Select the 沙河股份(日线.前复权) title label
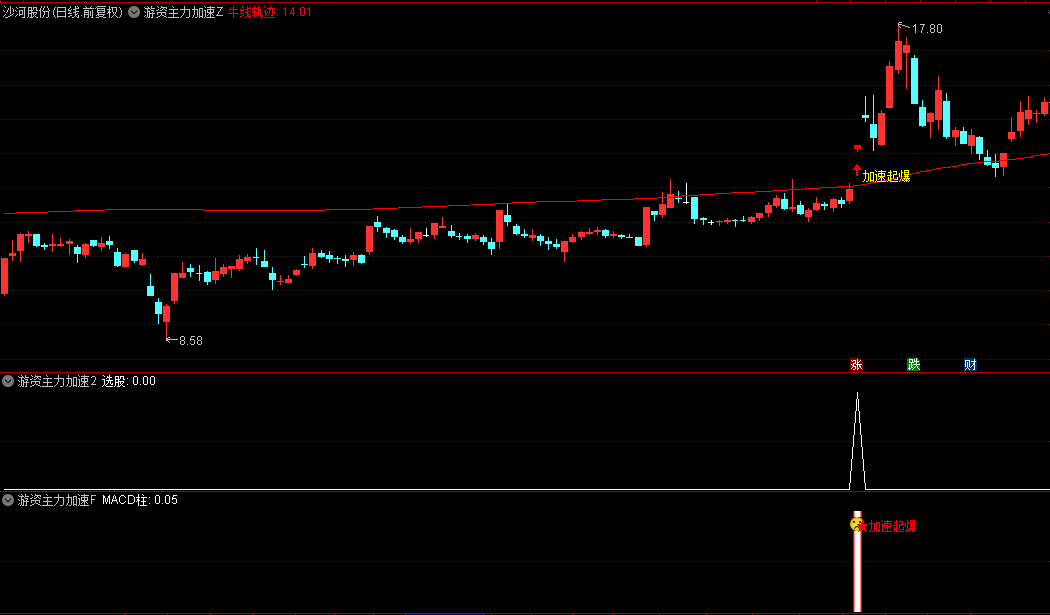This screenshot has height=615, width=1050. coord(63,12)
